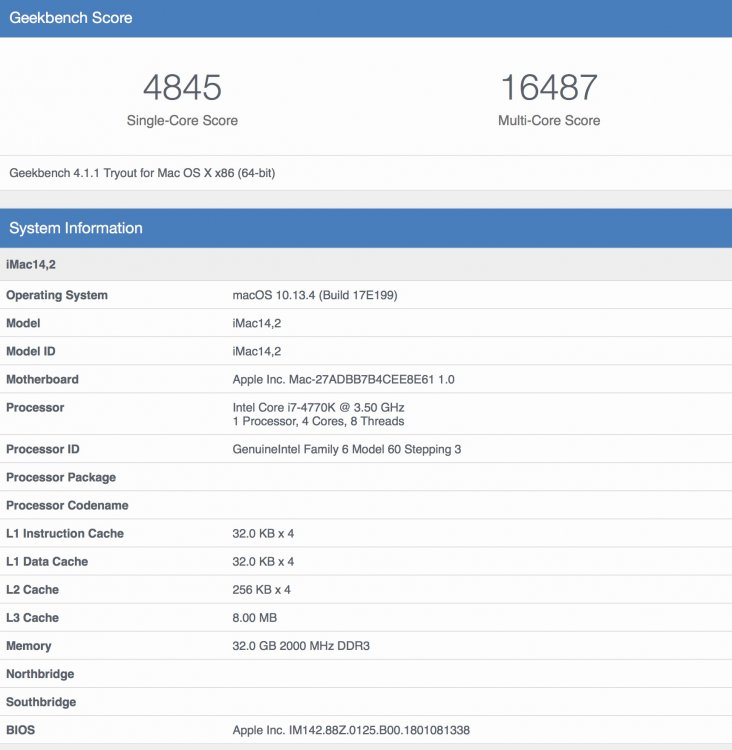Click the GenuineIntel Processor ID value
Viewport: 732px width, 750px height.
tap(347, 450)
